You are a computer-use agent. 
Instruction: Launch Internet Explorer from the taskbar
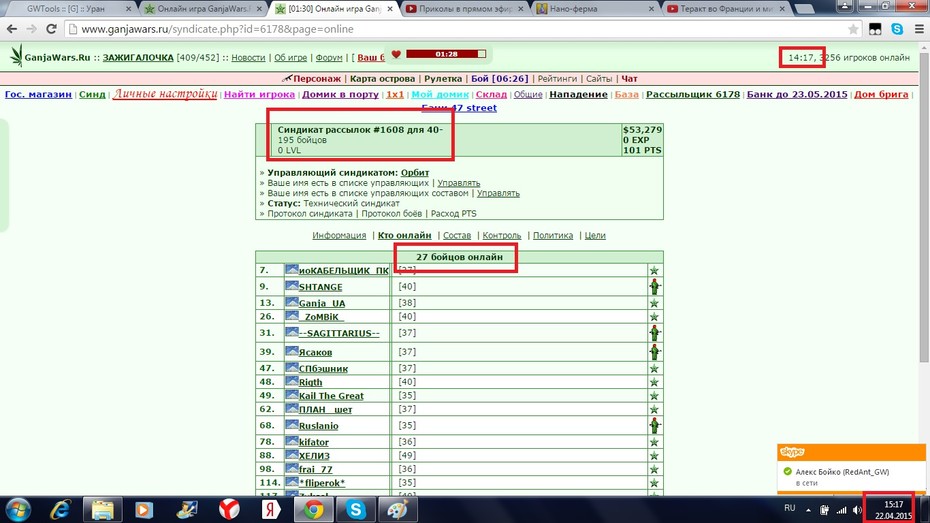[x=60, y=509]
